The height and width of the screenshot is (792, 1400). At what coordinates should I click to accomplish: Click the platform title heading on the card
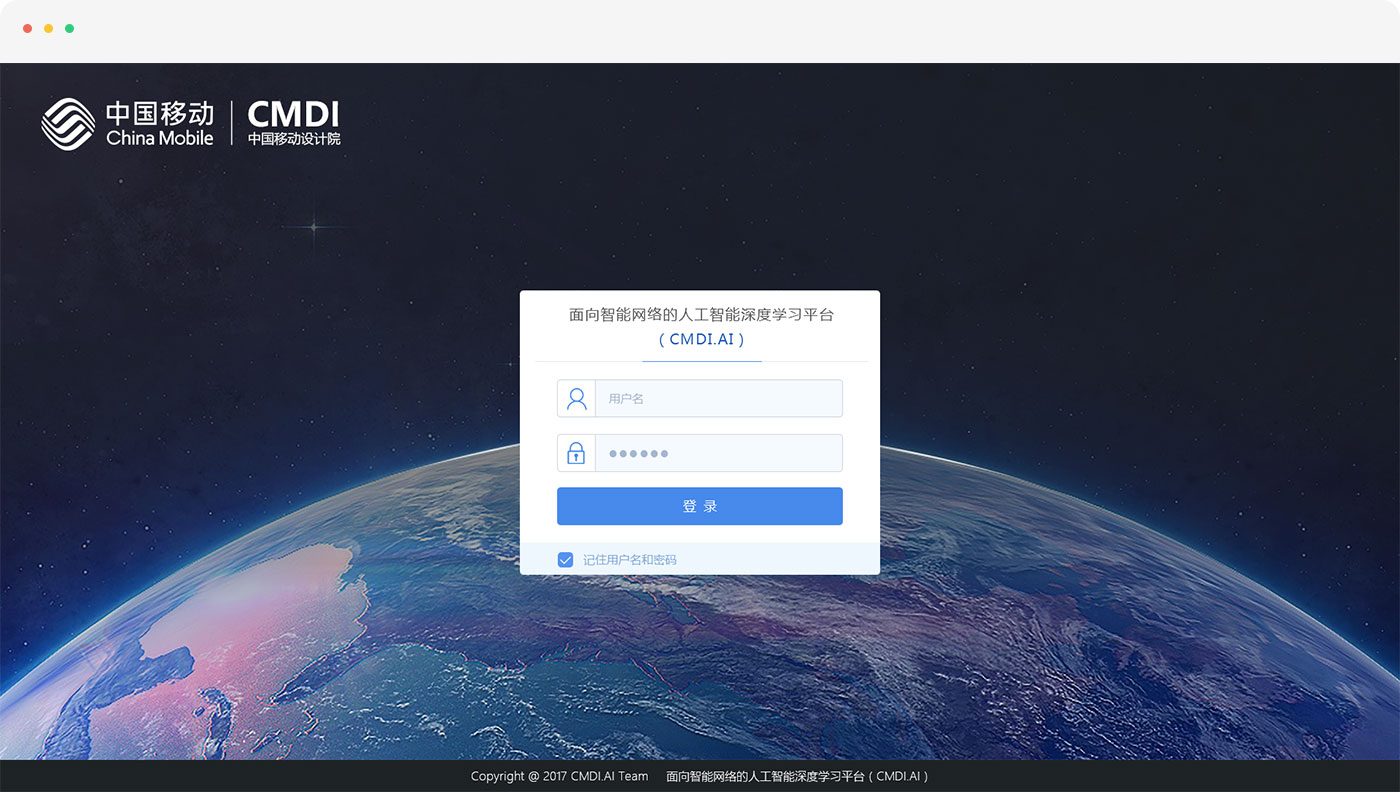tap(700, 314)
